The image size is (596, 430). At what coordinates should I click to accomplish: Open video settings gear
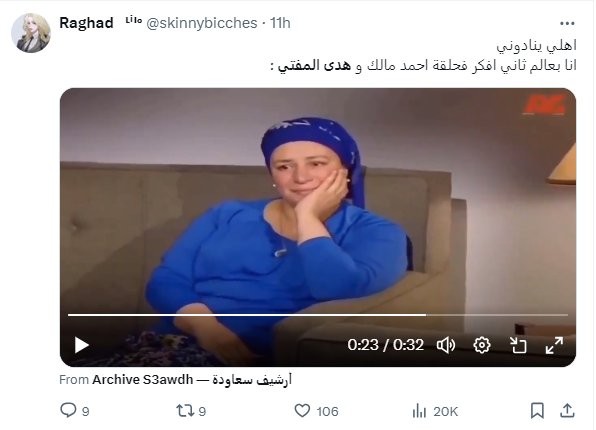482,345
